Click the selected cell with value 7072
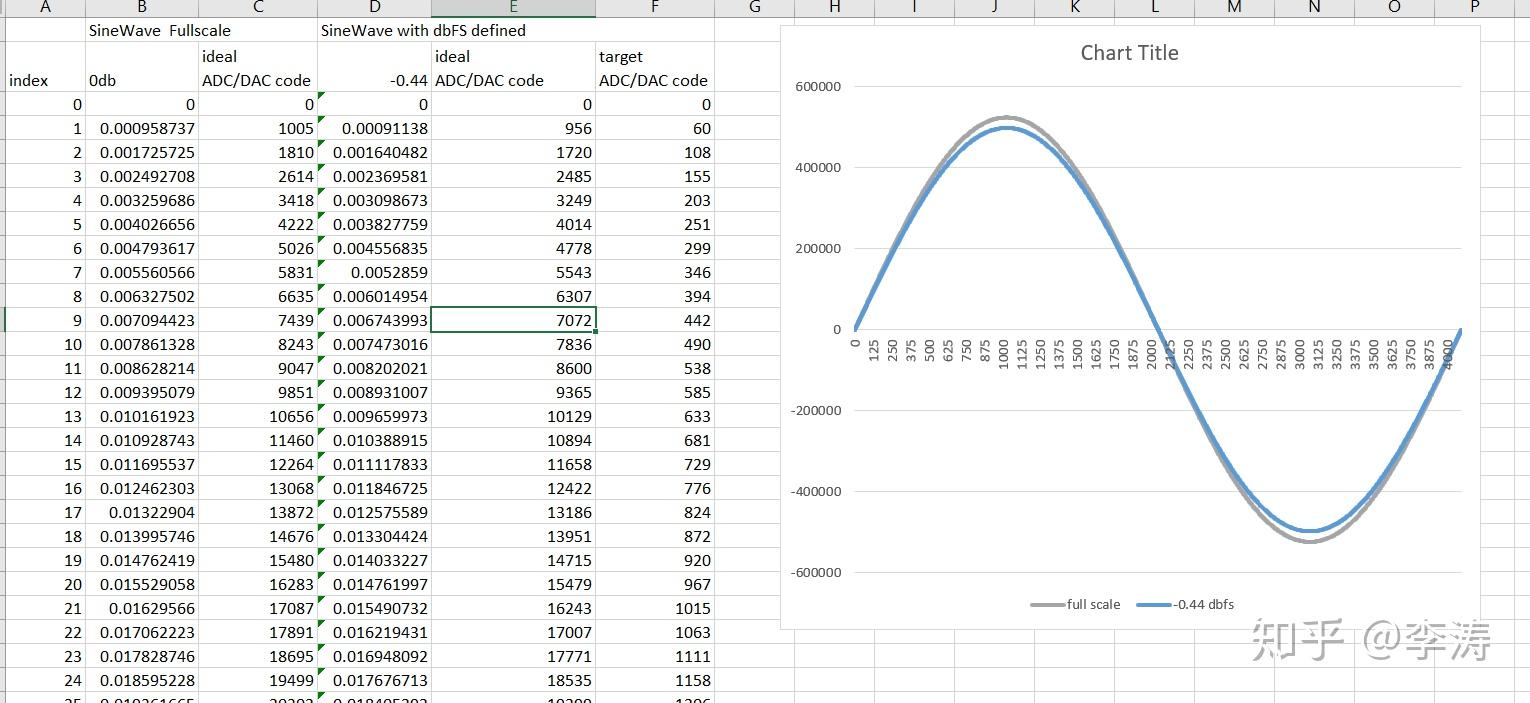 pos(513,320)
